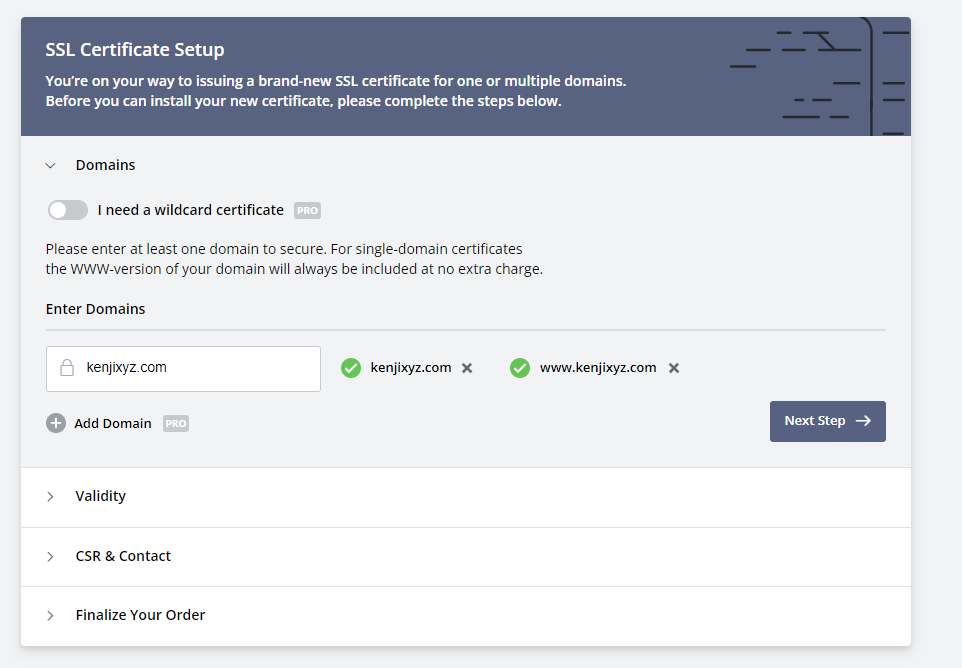Open the CSR & Contact section title
The height and width of the screenshot is (668, 962).
point(123,556)
